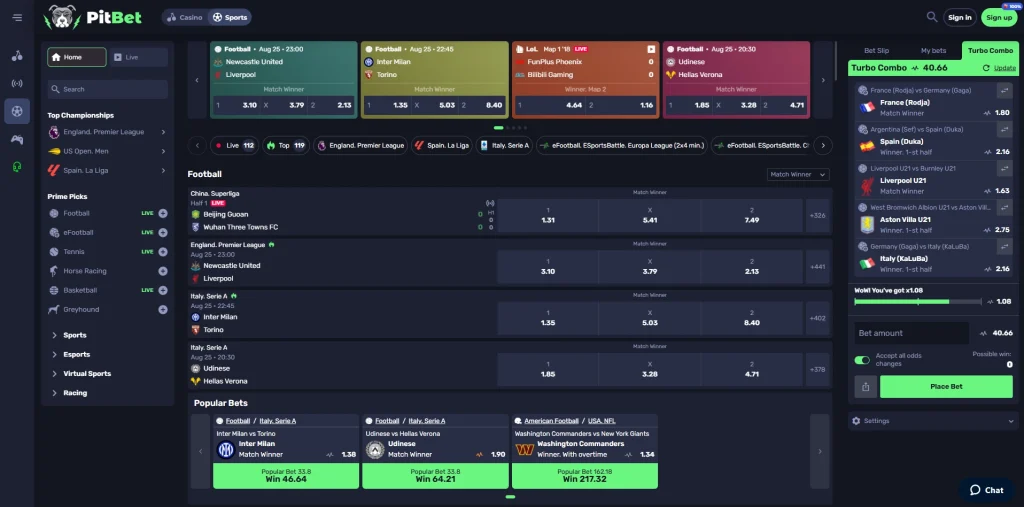This screenshot has width=1024, height=507.
Task: Click plus icon next to eFootball
Action: (x=163, y=233)
